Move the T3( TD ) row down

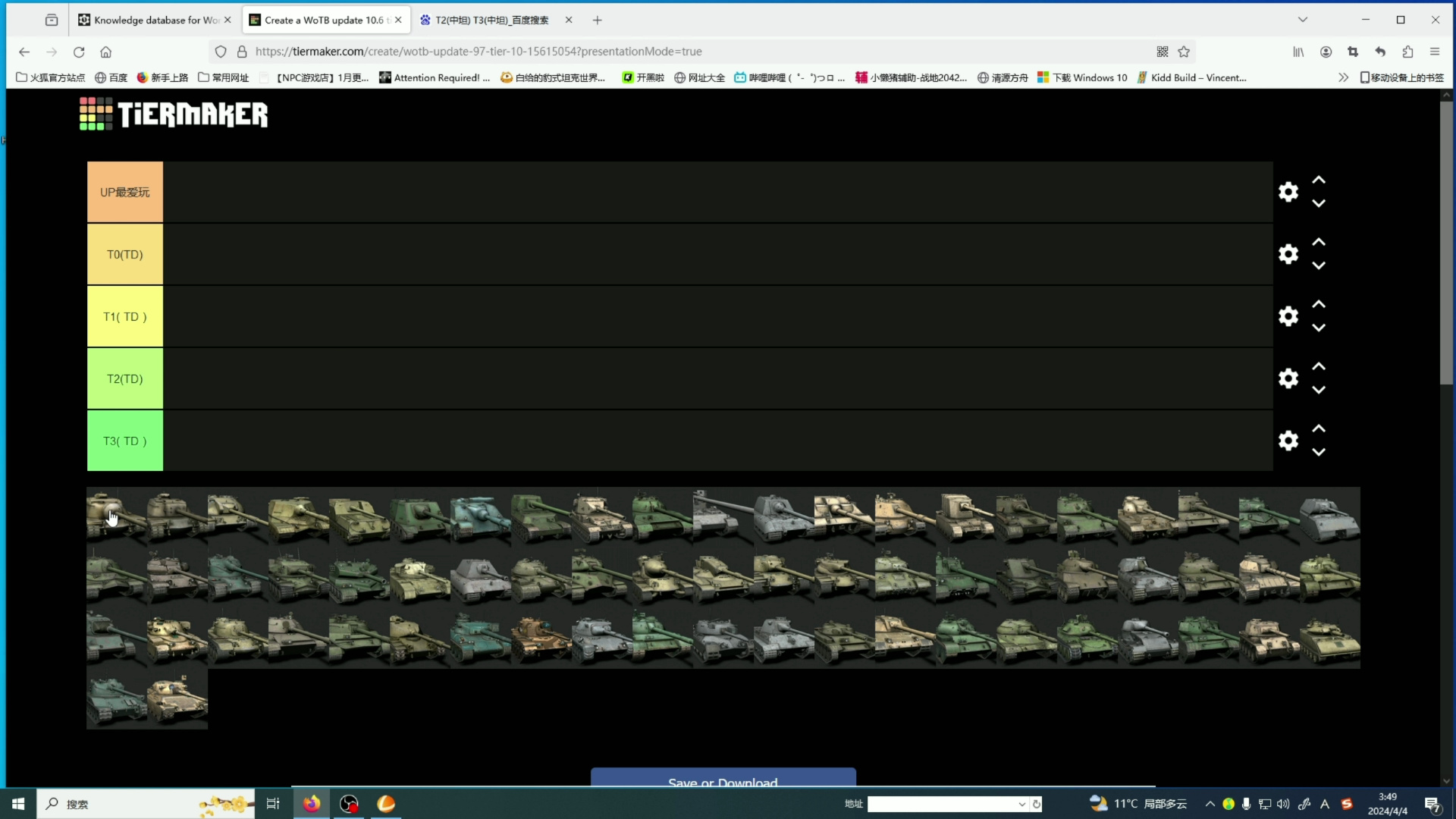[1319, 452]
